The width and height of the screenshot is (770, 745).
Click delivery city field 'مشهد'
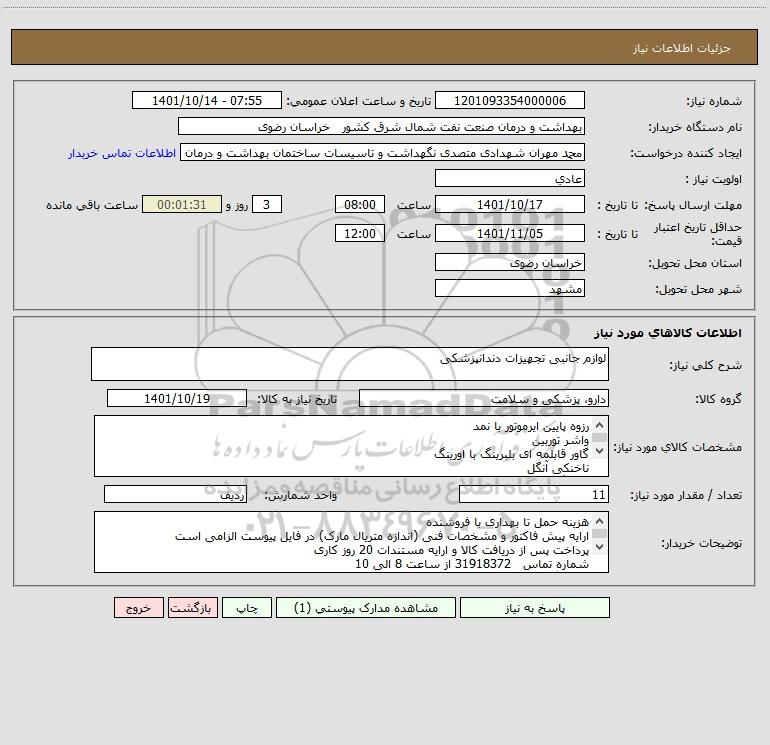510,288
